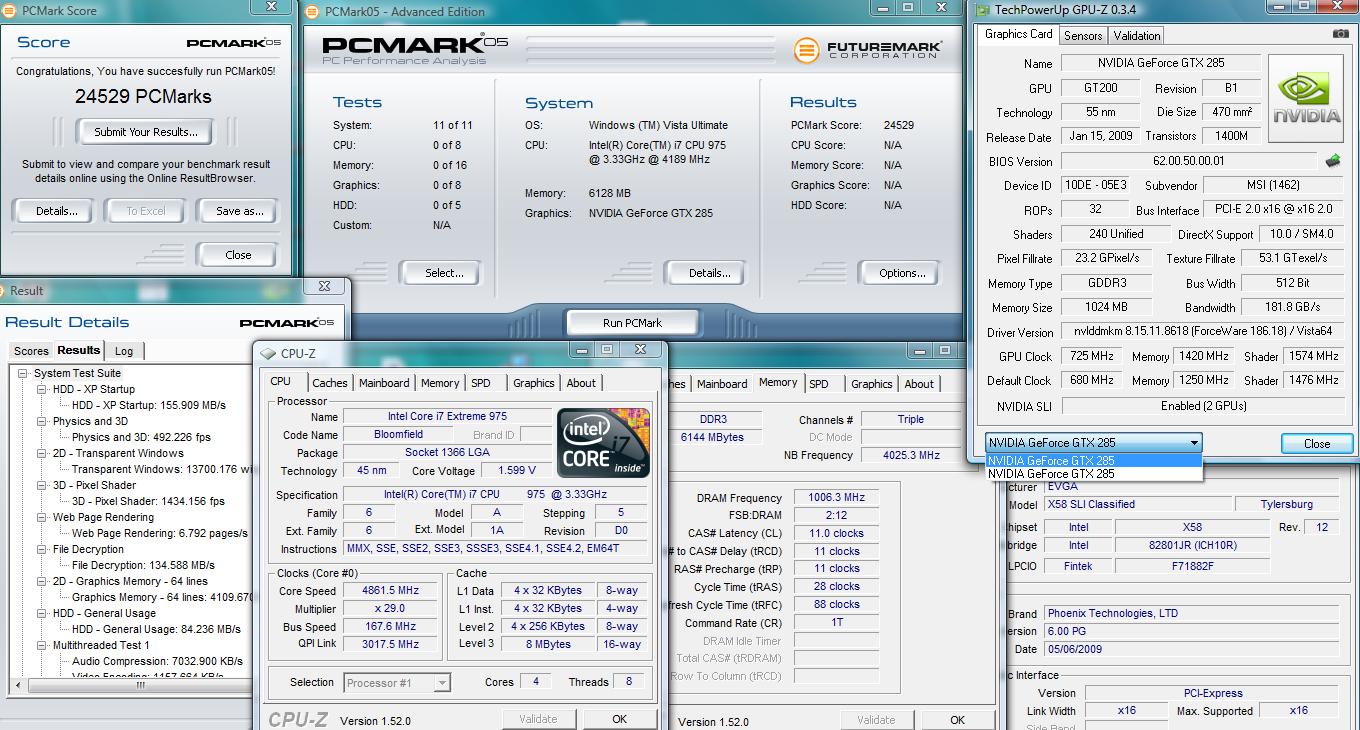This screenshot has width=1360, height=730.
Task: Click Details... in the PCMark Score window
Action: pyautogui.click(x=56, y=211)
